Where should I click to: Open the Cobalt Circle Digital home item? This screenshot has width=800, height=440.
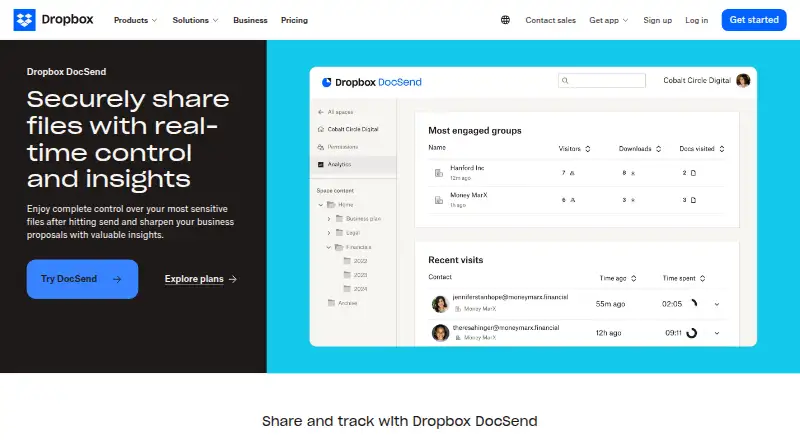348,129
